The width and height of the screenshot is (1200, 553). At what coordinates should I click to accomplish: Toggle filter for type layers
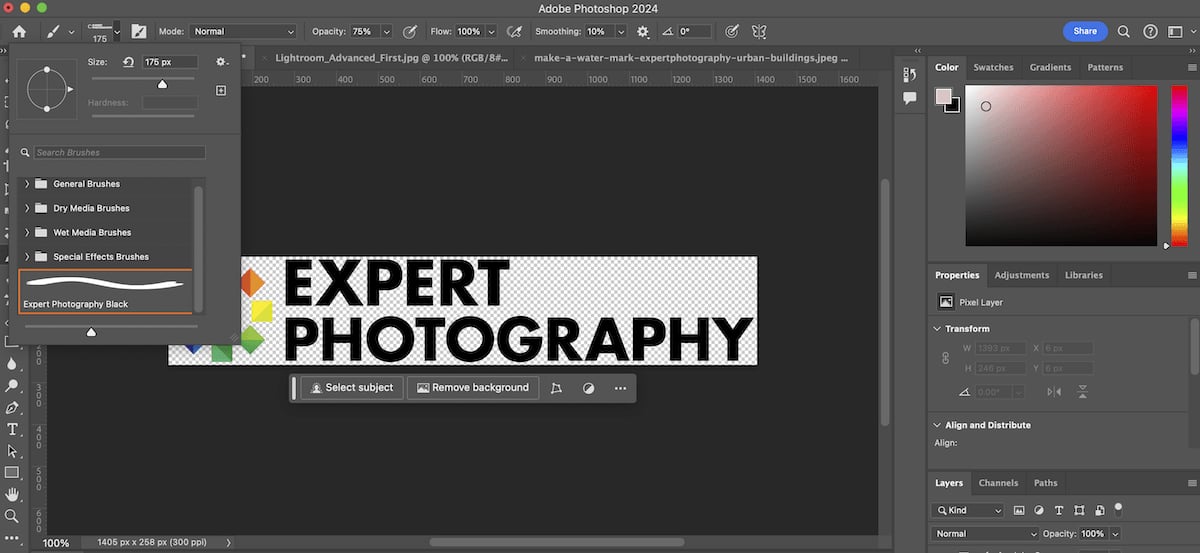tap(1059, 510)
